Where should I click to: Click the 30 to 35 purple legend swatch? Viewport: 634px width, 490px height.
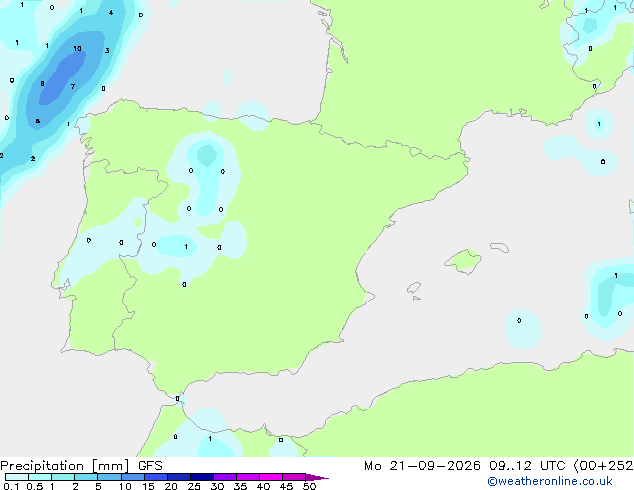click(x=225, y=477)
